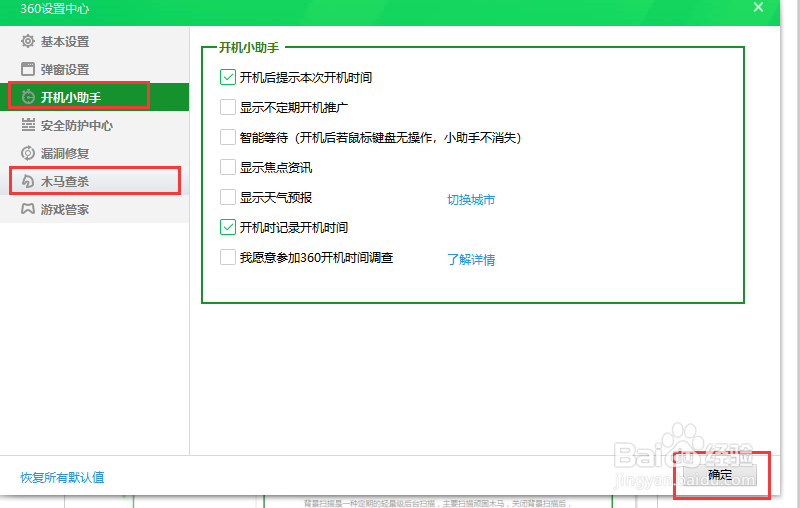The height and width of the screenshot is (508, 800).
Task: Open the 弹窗设置 section
Action: click(x=94, y=69)
